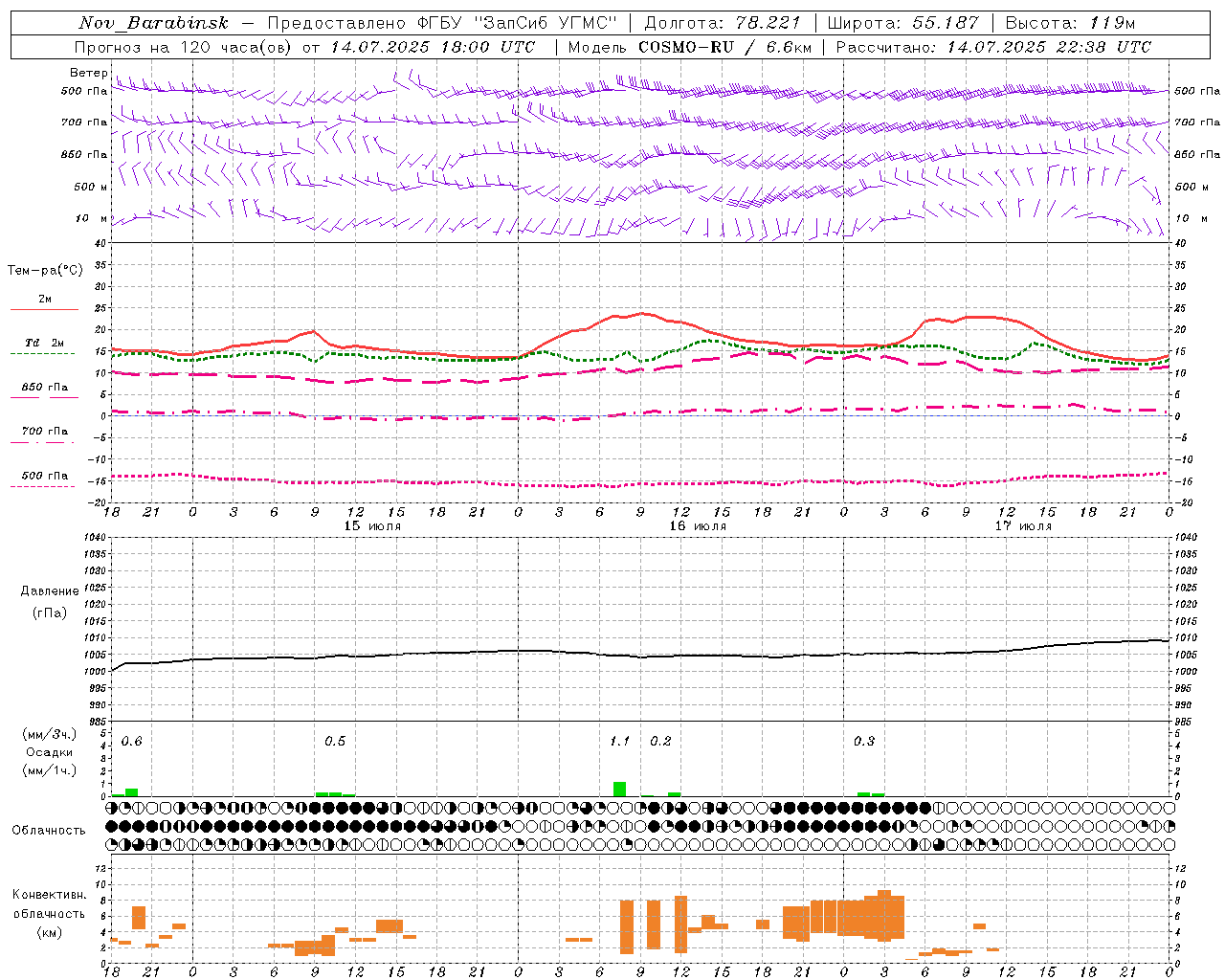Screen dimensions: 1225x980
Task: Click the 0.2 precipitation amount
Action: pos(660,742)
